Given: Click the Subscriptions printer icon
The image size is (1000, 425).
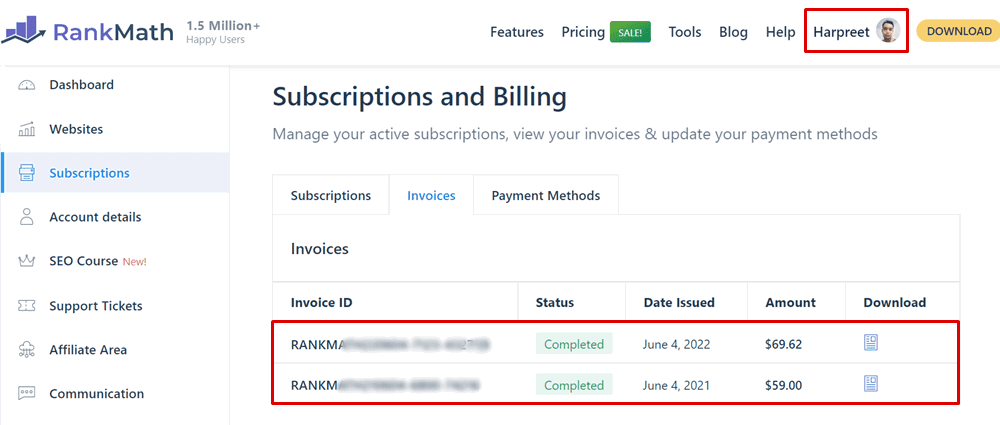Looking at the screenshot, I should (27, 173).
